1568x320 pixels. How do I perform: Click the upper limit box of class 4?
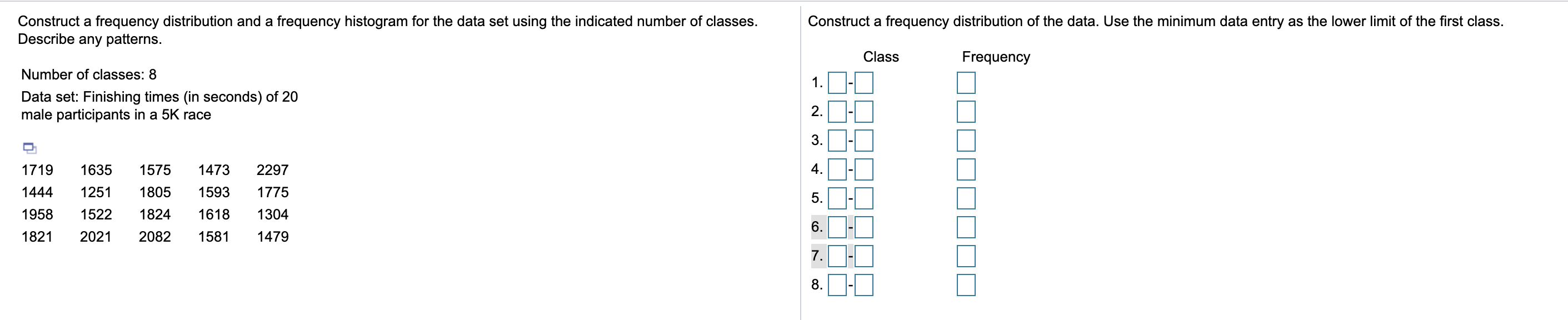[x=865, y=170]
